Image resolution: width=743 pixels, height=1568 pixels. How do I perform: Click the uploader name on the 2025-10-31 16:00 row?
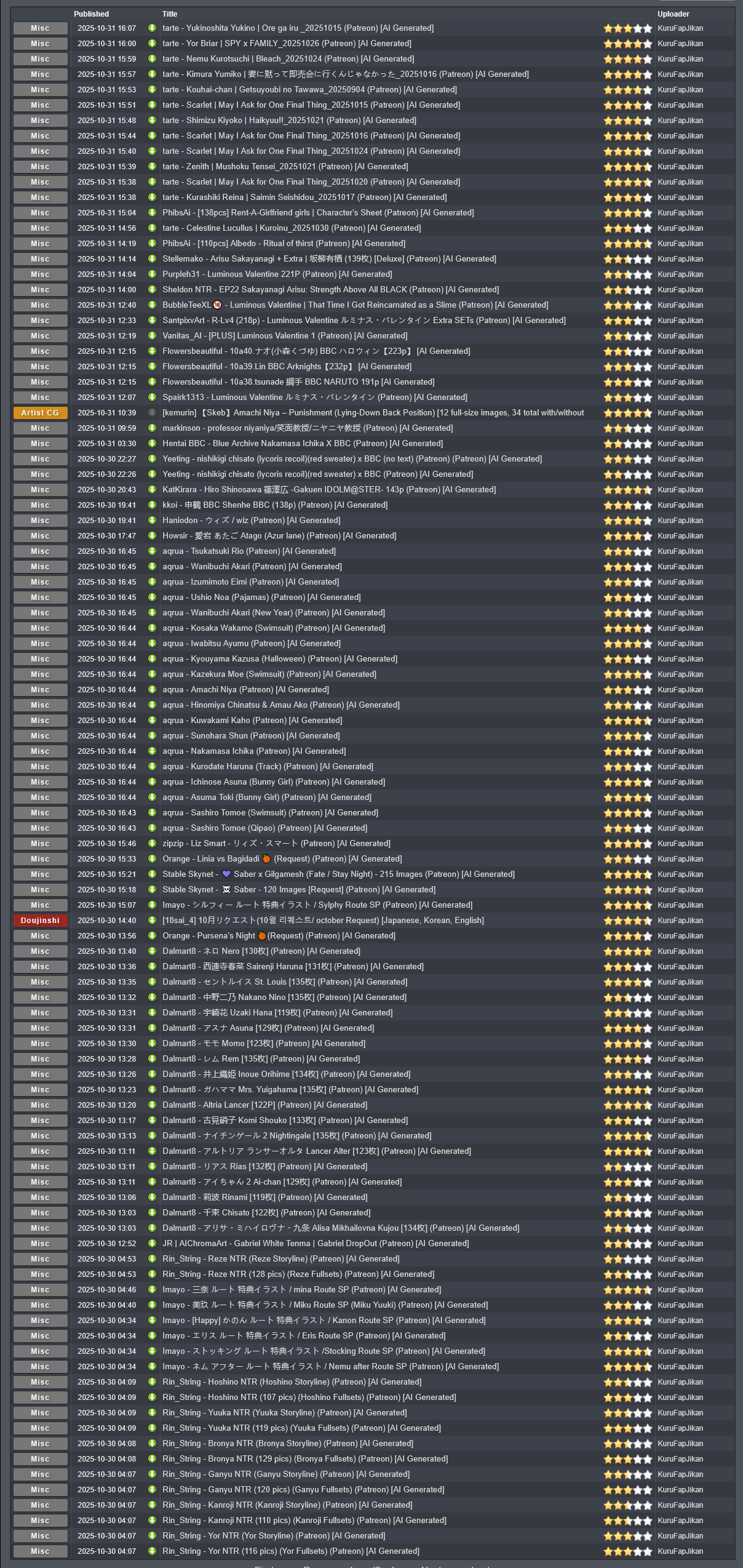pyautogui.click(x=680, y=44)
